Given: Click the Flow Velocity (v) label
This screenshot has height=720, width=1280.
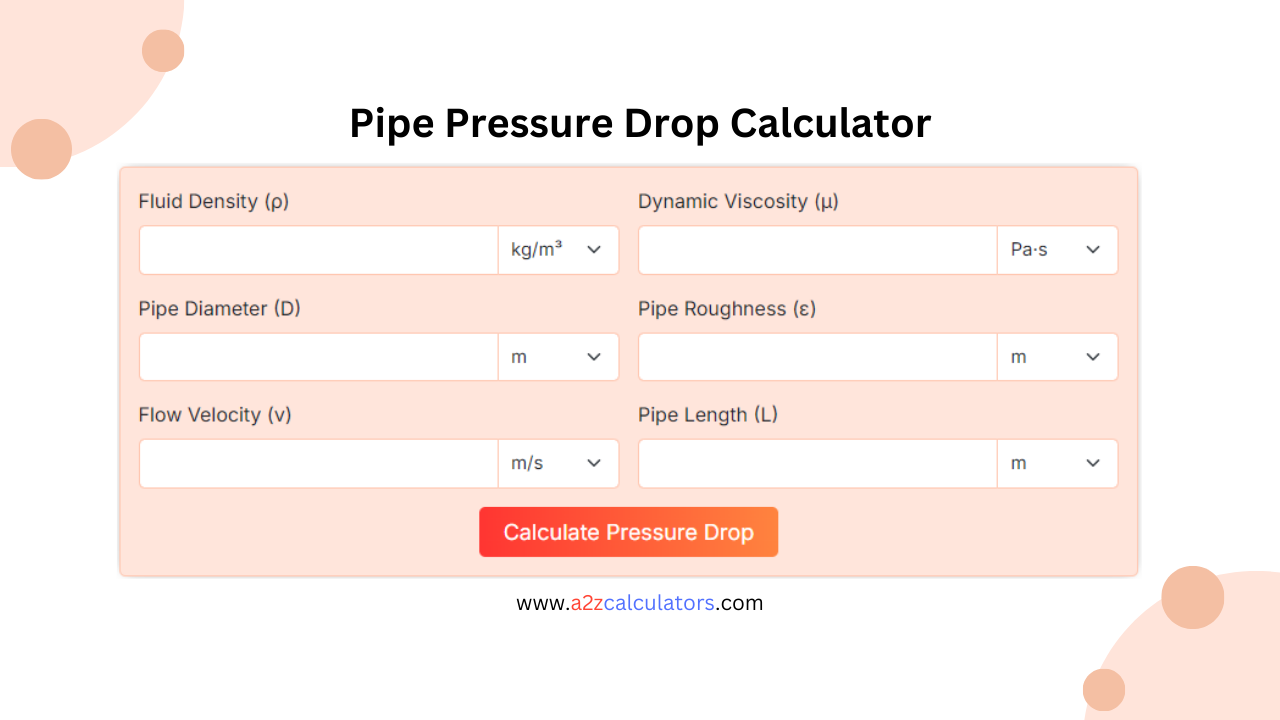Looking at the screenshot, I should (x=214, y=415).
